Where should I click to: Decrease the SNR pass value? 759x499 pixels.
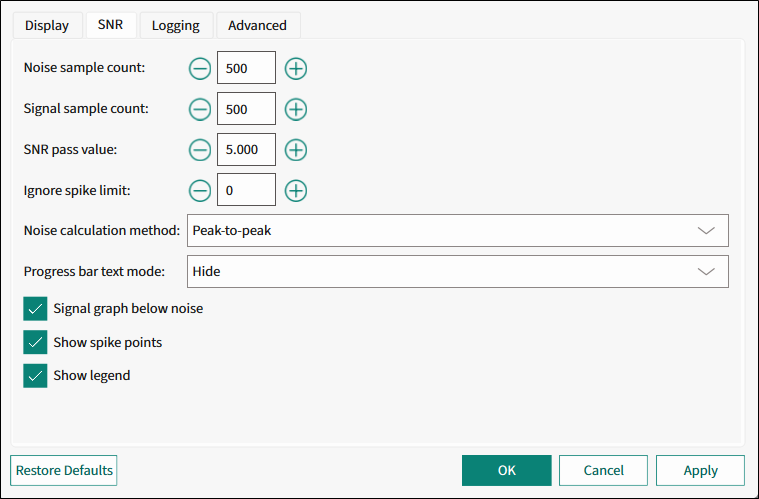199,150
